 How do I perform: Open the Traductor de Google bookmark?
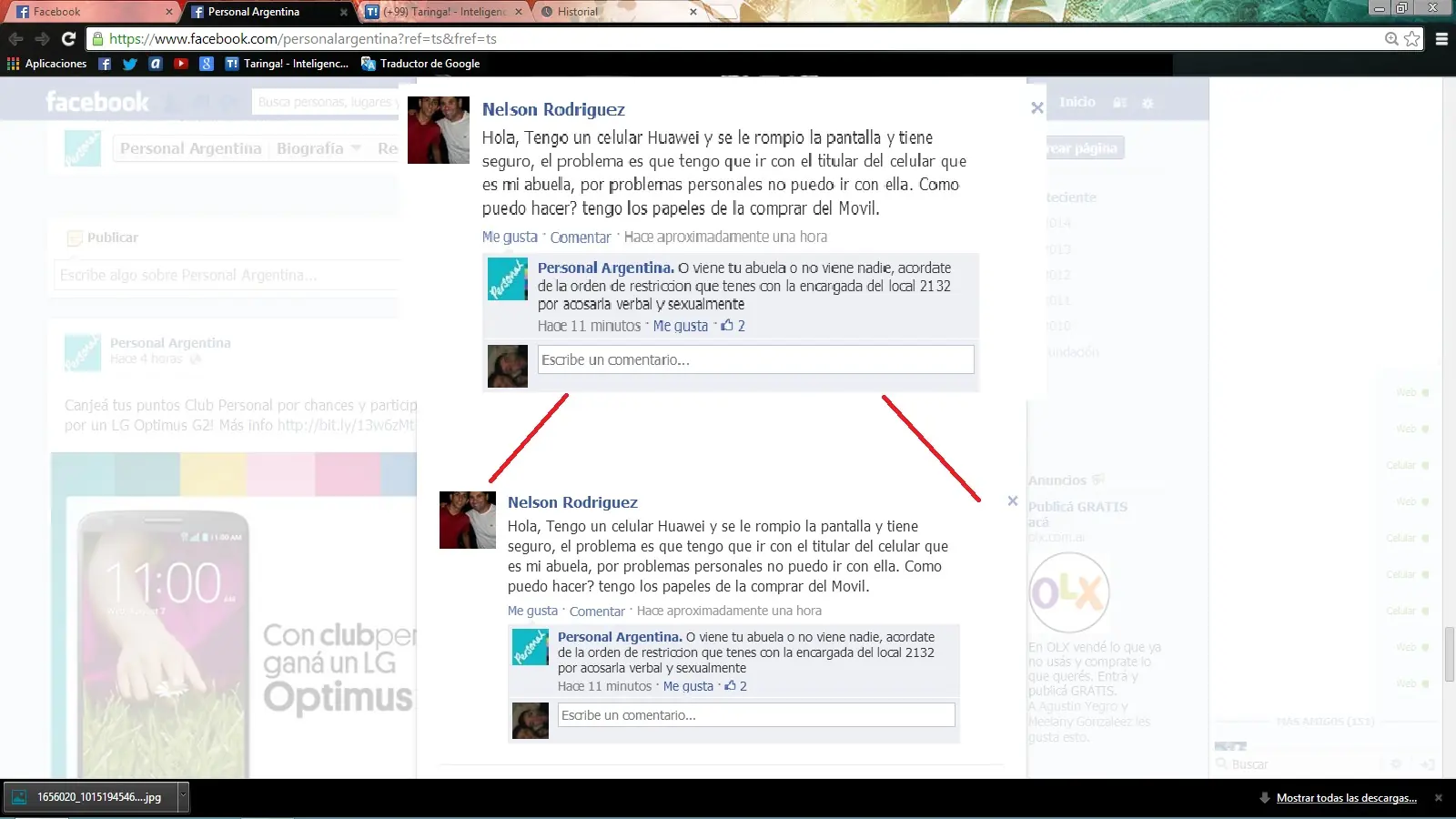pos(420,64)
